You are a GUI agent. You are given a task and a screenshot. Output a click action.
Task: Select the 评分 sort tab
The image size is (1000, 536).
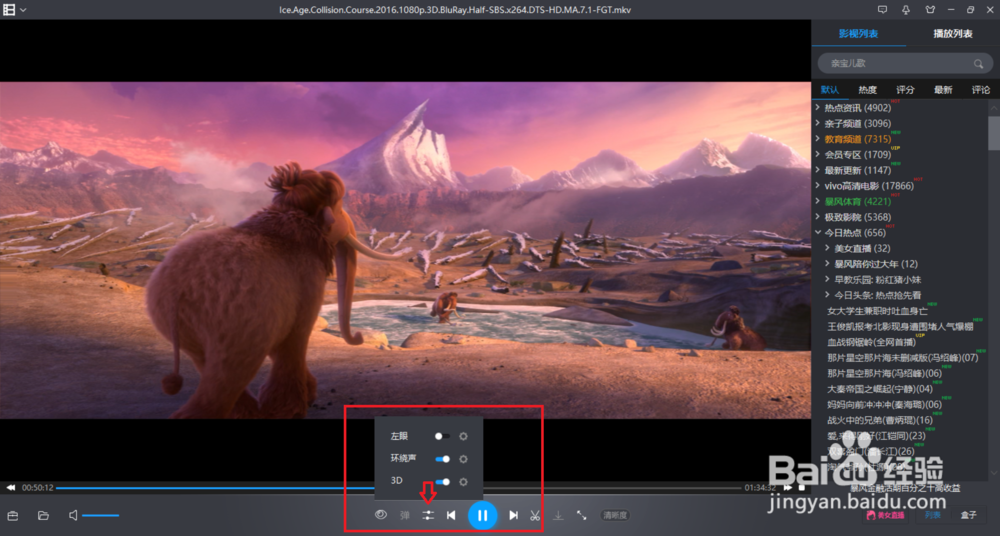pos(905,90)
